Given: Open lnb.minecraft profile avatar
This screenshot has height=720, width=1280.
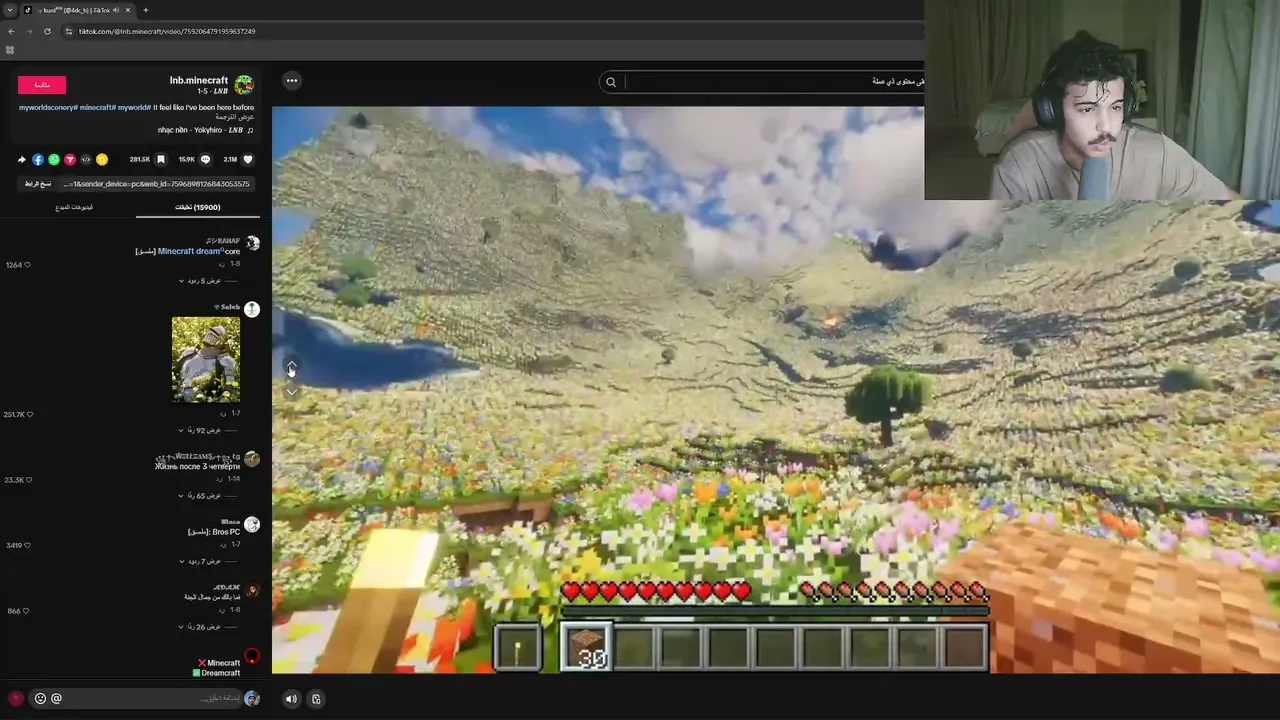Looking at the screenshot, I should click(x=244, y=85).
